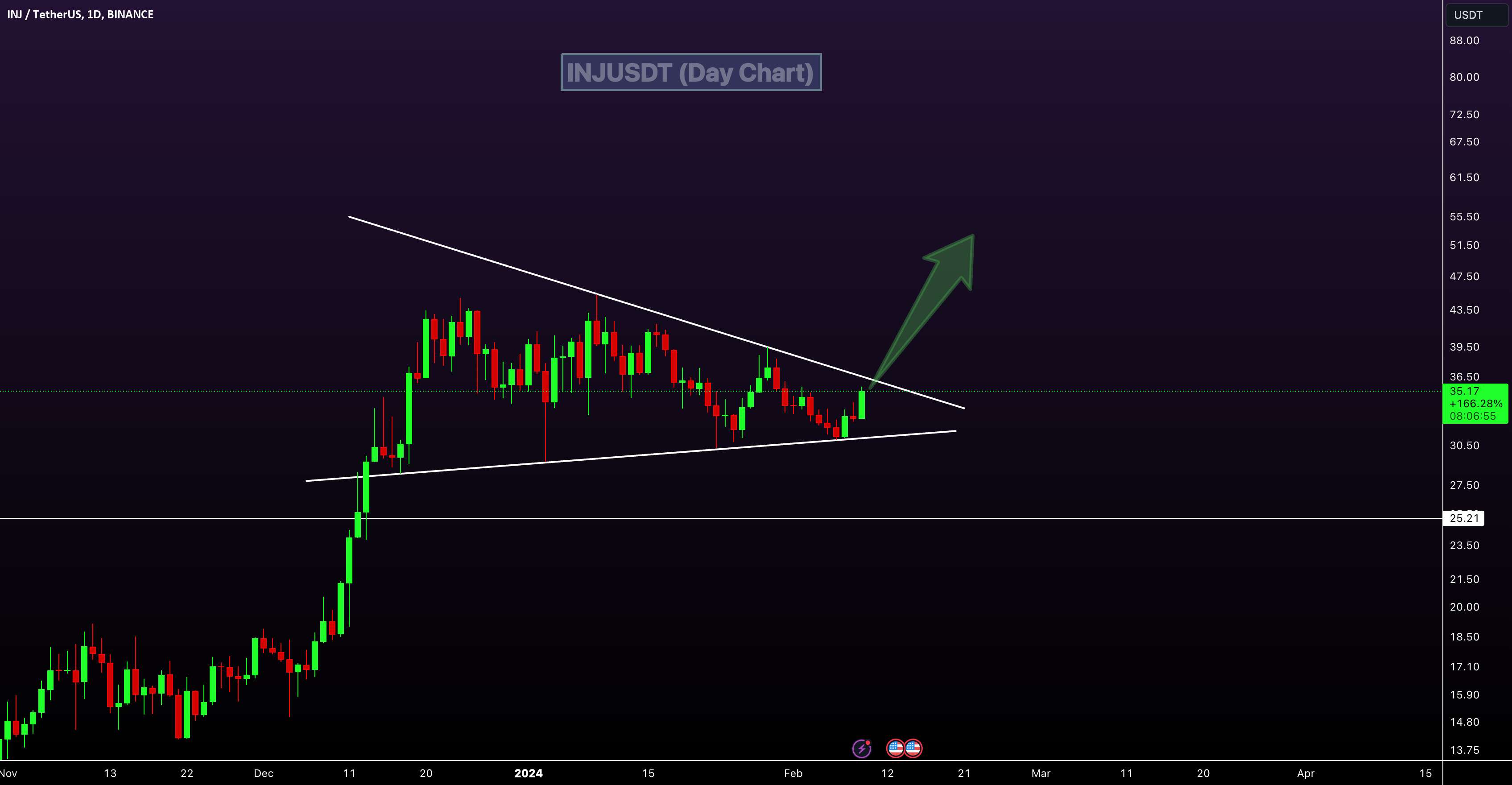Click the 13.75 price axis label
The height and width of the screenshot is (785, 1512).
(1464, 750)
